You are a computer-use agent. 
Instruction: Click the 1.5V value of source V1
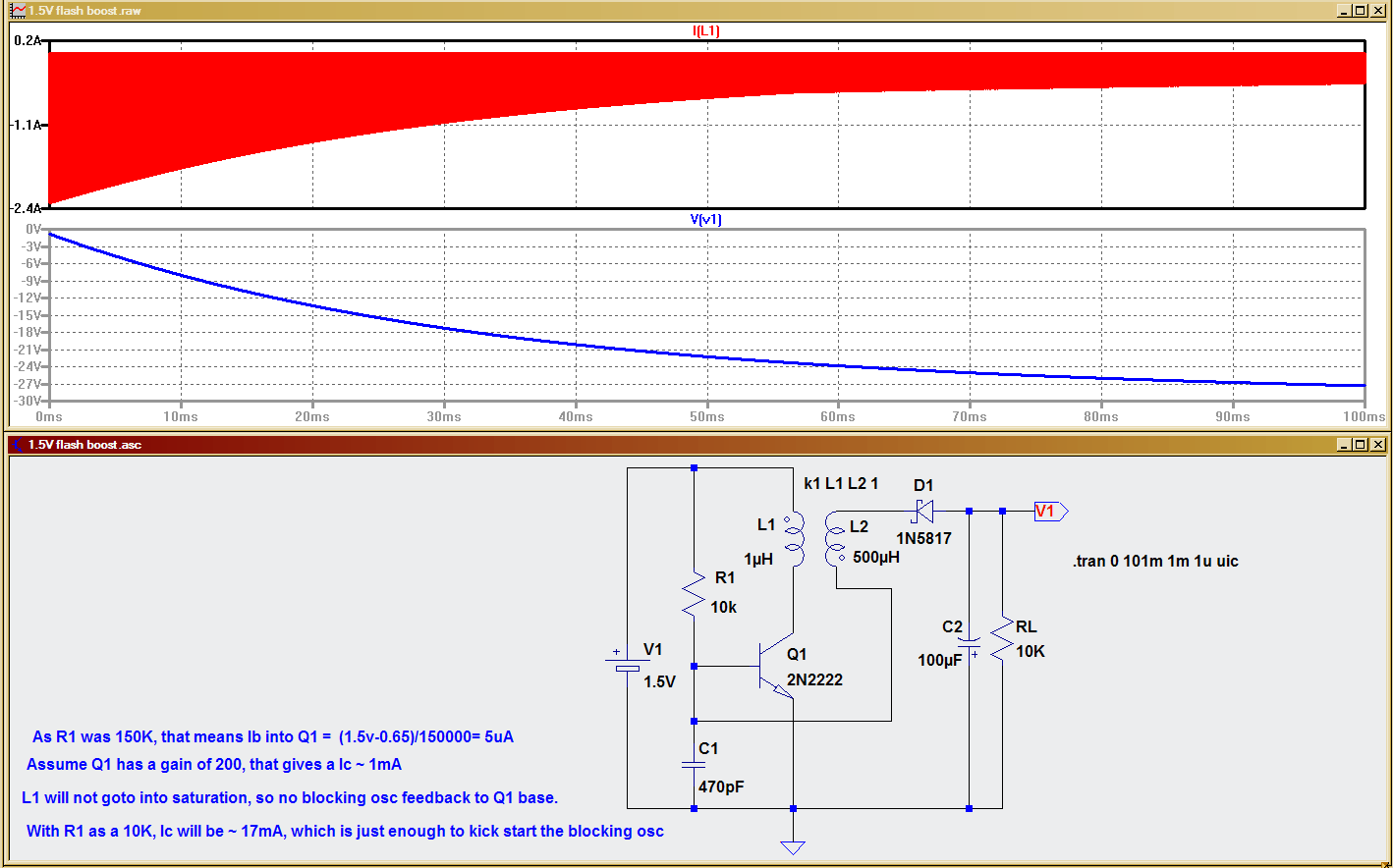[660, 681]
